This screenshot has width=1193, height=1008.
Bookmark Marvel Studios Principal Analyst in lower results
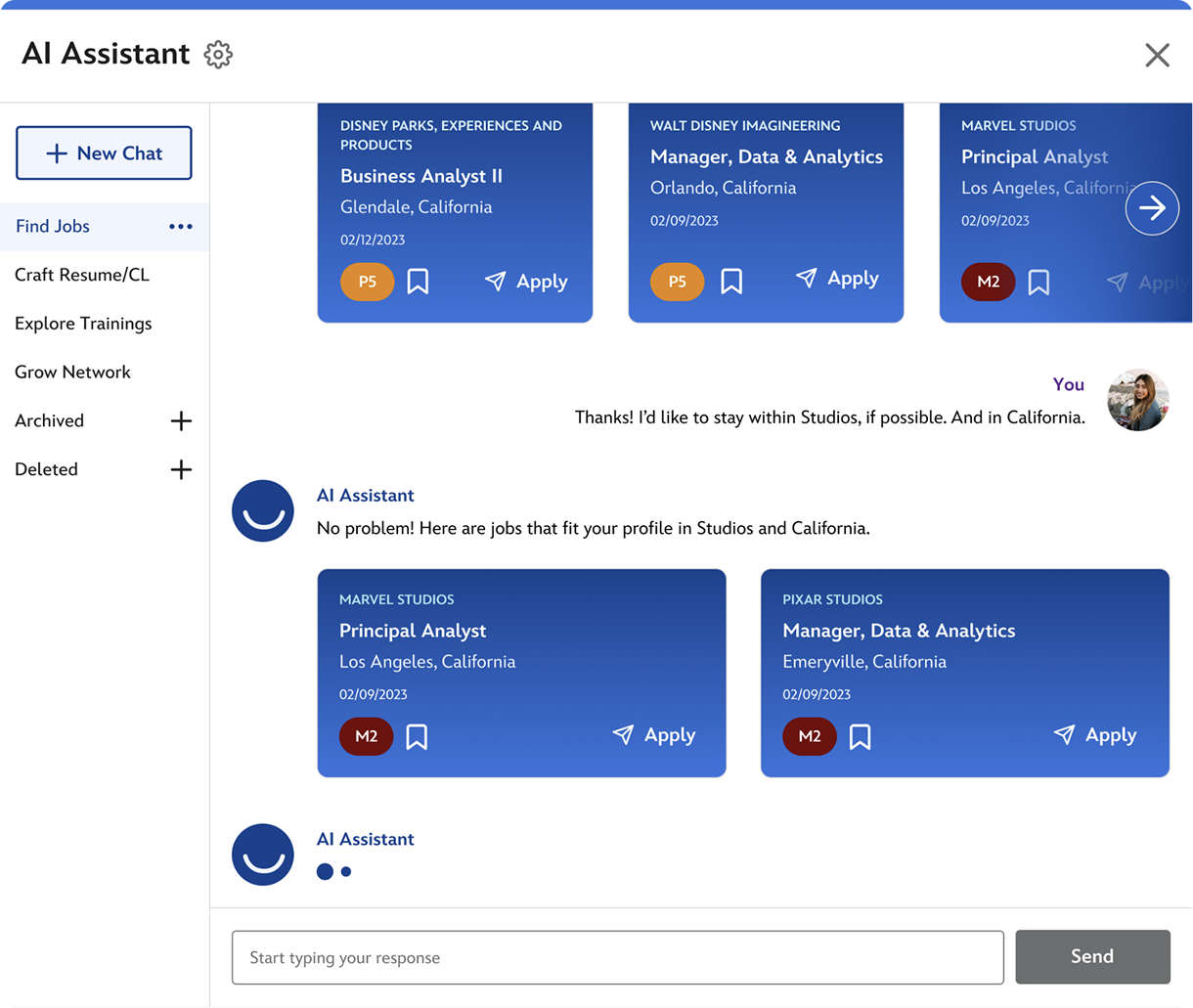(417, 737)
